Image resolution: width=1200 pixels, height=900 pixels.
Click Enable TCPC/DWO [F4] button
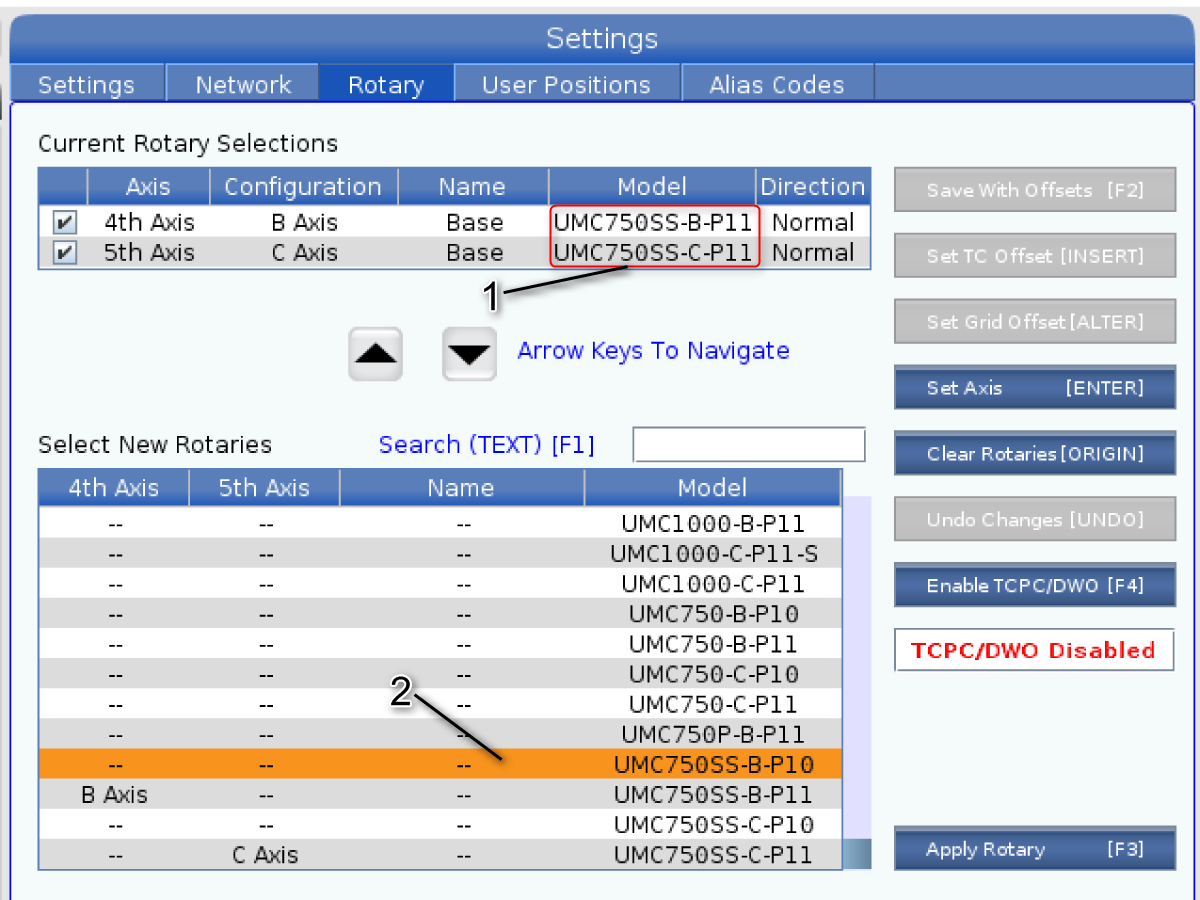pos(1035,585)
